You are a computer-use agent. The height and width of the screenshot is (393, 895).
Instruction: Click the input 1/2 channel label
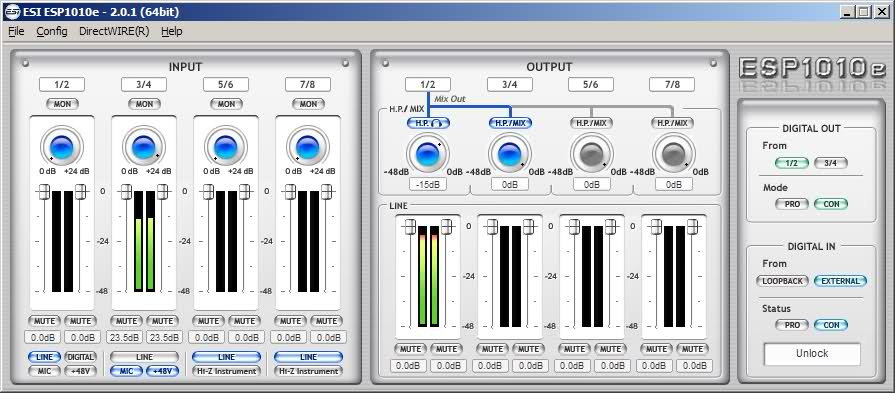coord(62,84)
